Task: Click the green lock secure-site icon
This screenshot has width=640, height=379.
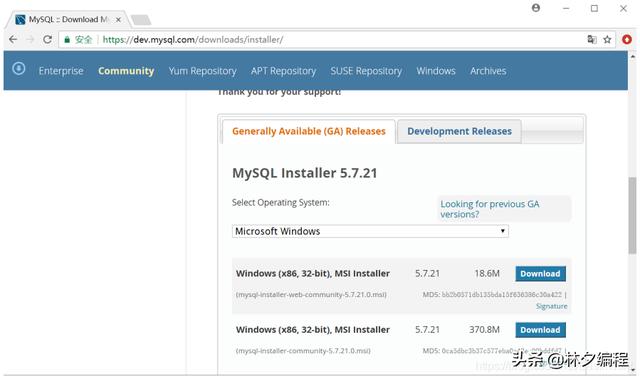Action: click(67, 40)
